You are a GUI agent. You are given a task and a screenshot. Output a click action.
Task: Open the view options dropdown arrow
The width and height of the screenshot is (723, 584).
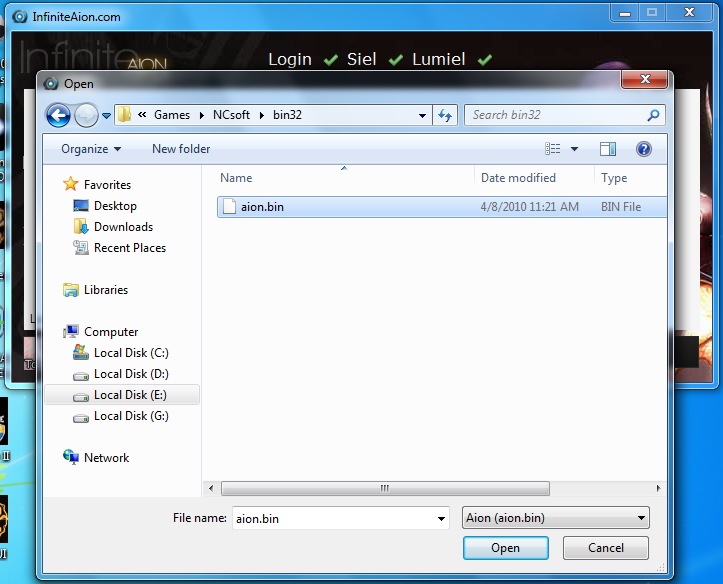575,149
